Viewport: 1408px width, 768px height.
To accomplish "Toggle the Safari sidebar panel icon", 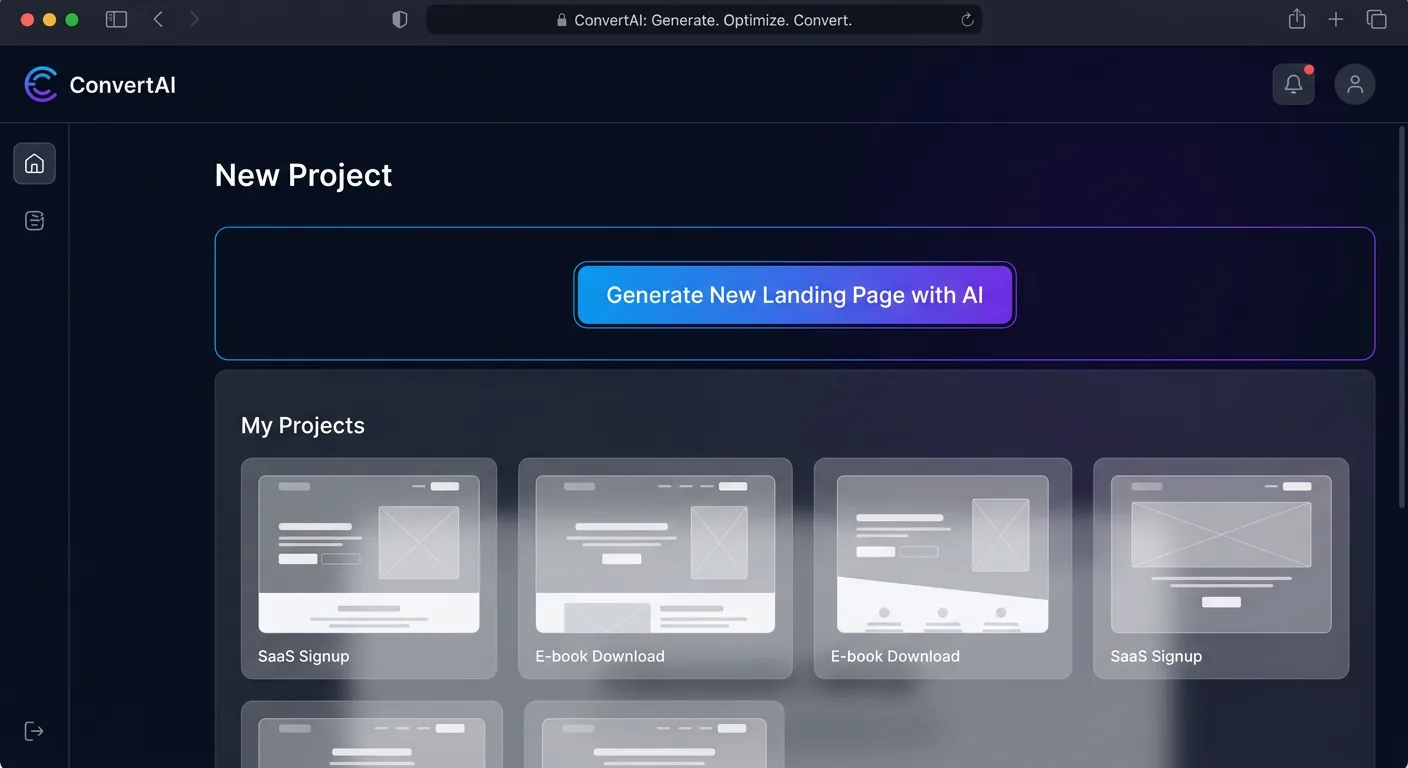I will click(x=117, y=19).
